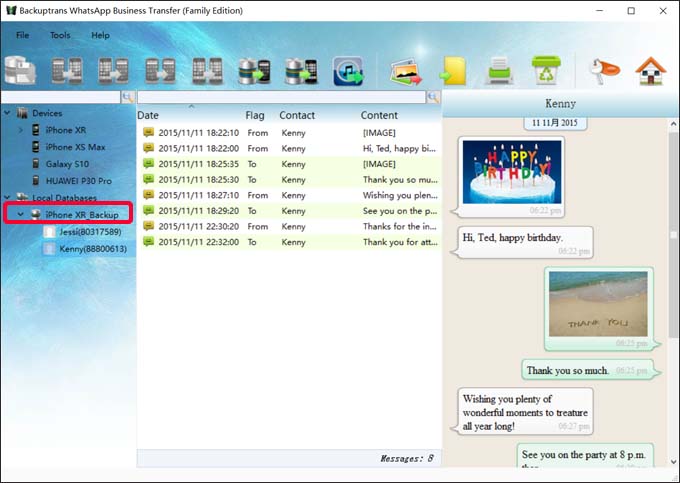The height and width of the screenshot is (483, 680).
Task: Click the Local Databases root label
Action: [65, 198]
